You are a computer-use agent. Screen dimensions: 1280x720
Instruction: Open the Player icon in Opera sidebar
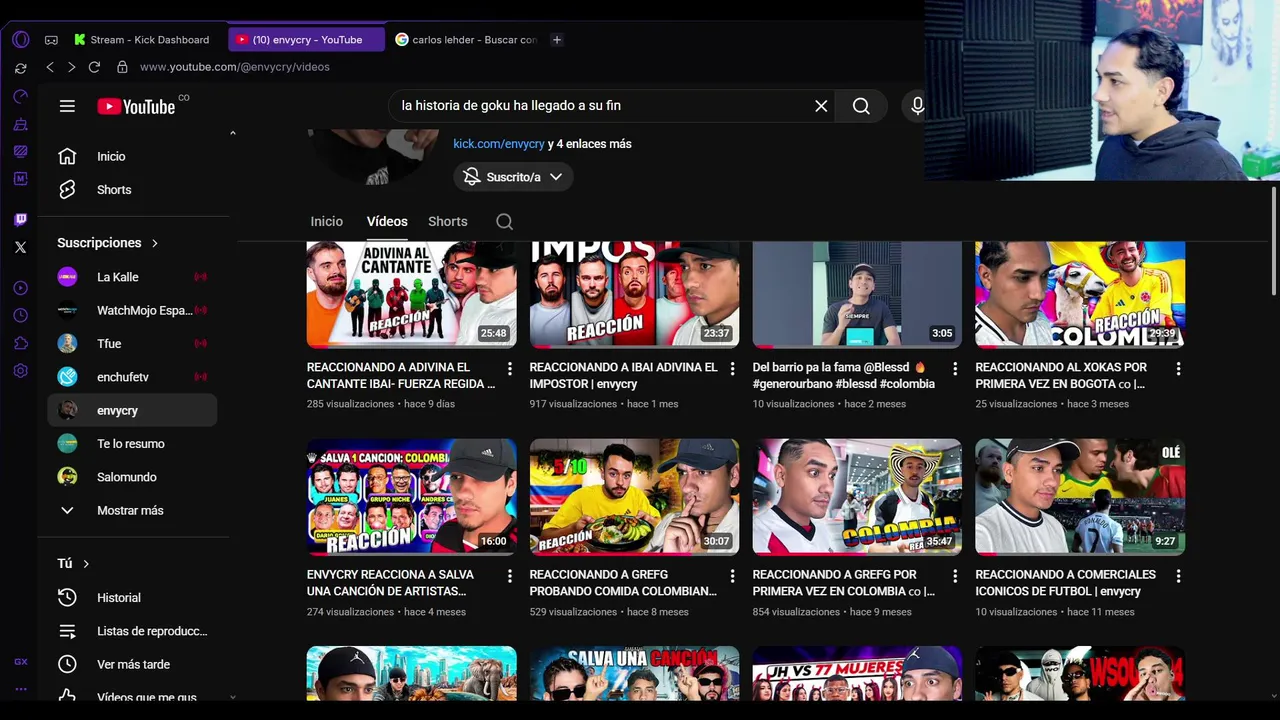[x=21, y=288]
